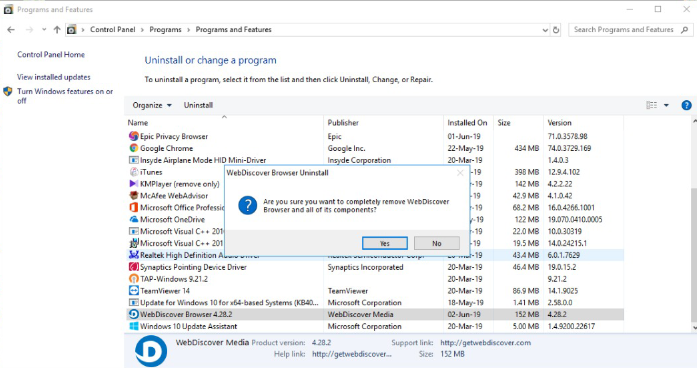The width and height of the screenshot is (697, 368).
Task: Navigate to Control Panel breadcrumb
Action: pyautogui.click(x=112, y=30)
